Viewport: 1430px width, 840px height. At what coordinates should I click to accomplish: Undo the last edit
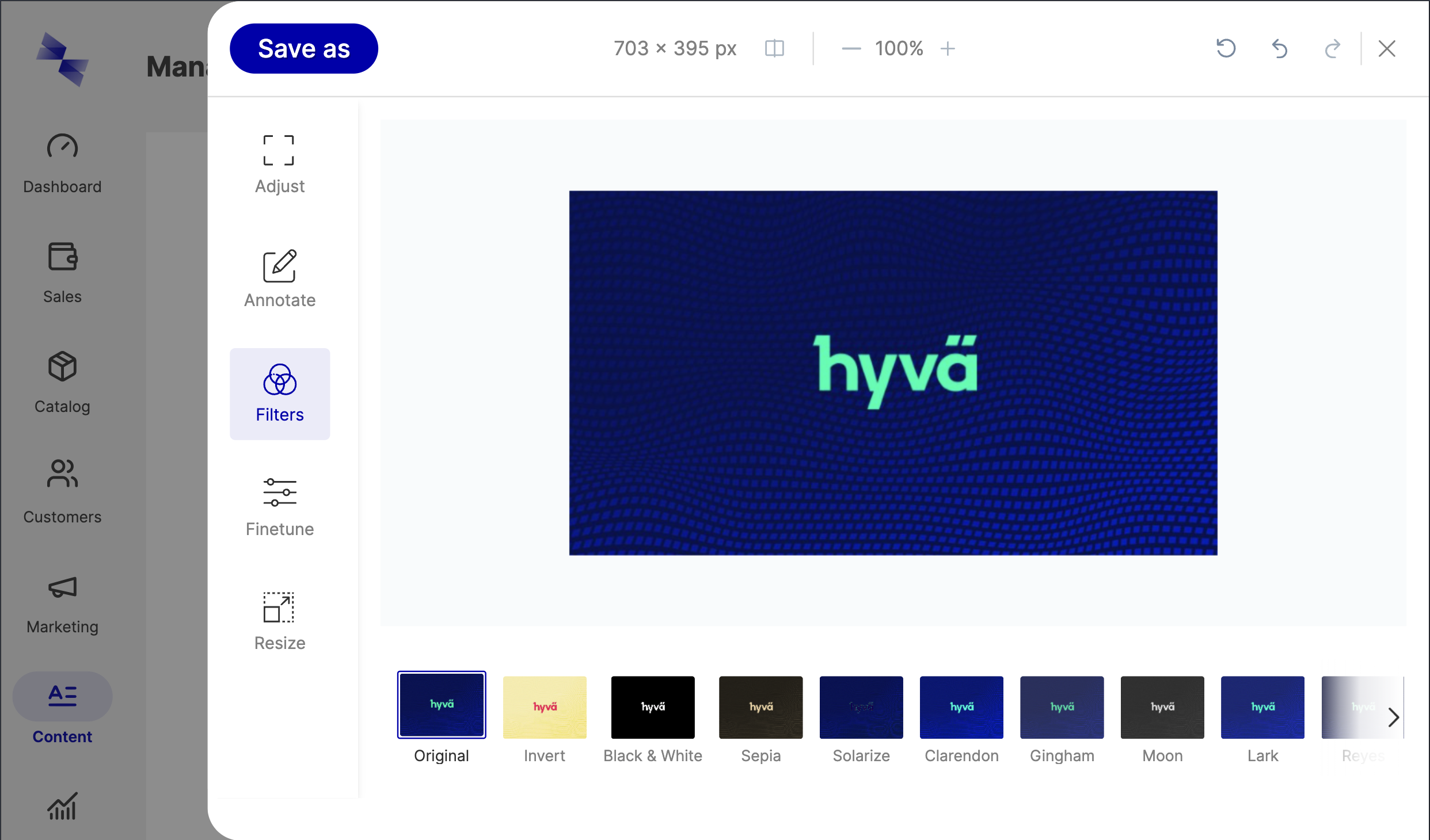click(x=1280, y=49)
